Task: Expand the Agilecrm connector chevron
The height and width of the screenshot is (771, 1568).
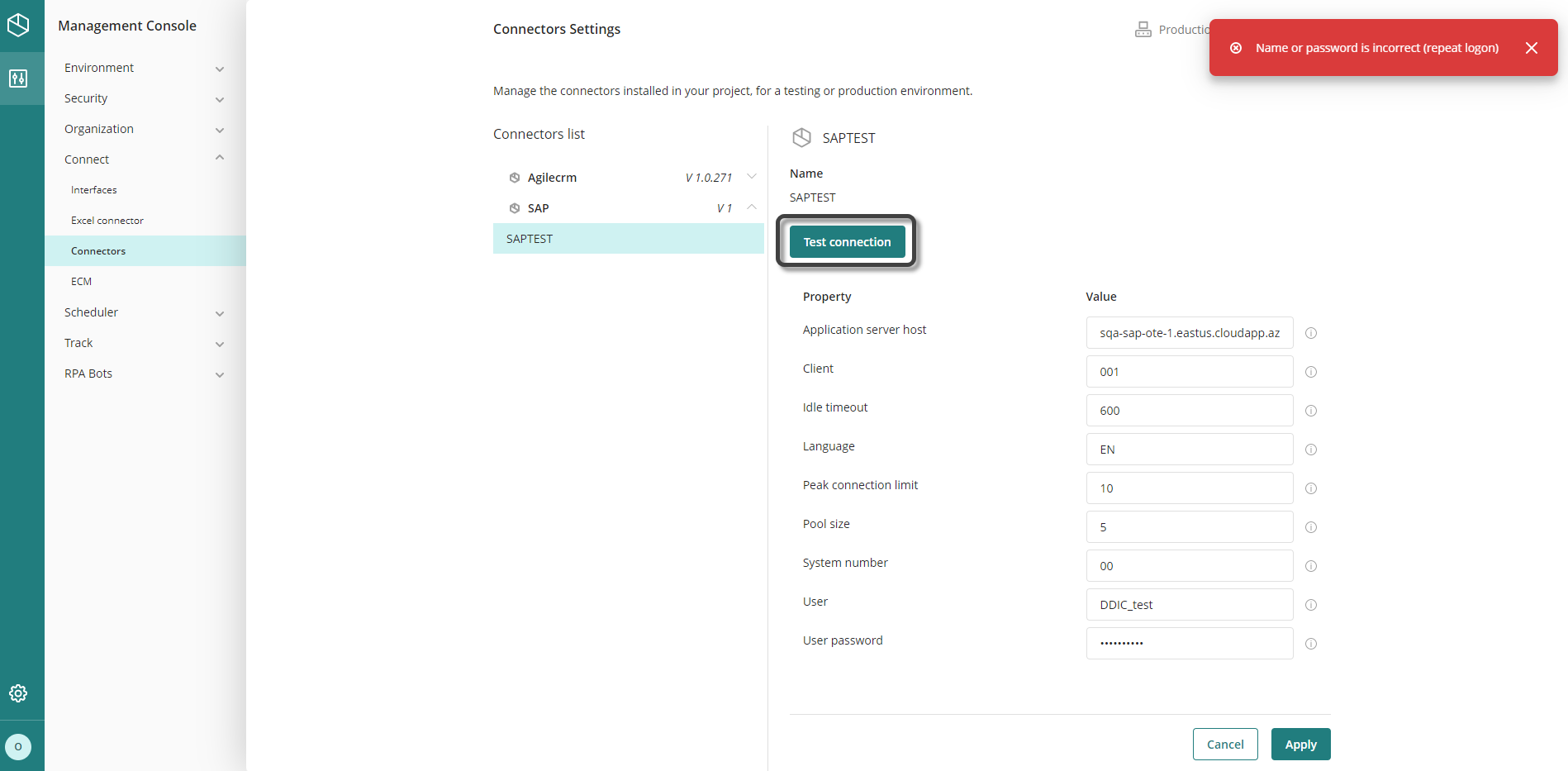Action: coord(752,177)
